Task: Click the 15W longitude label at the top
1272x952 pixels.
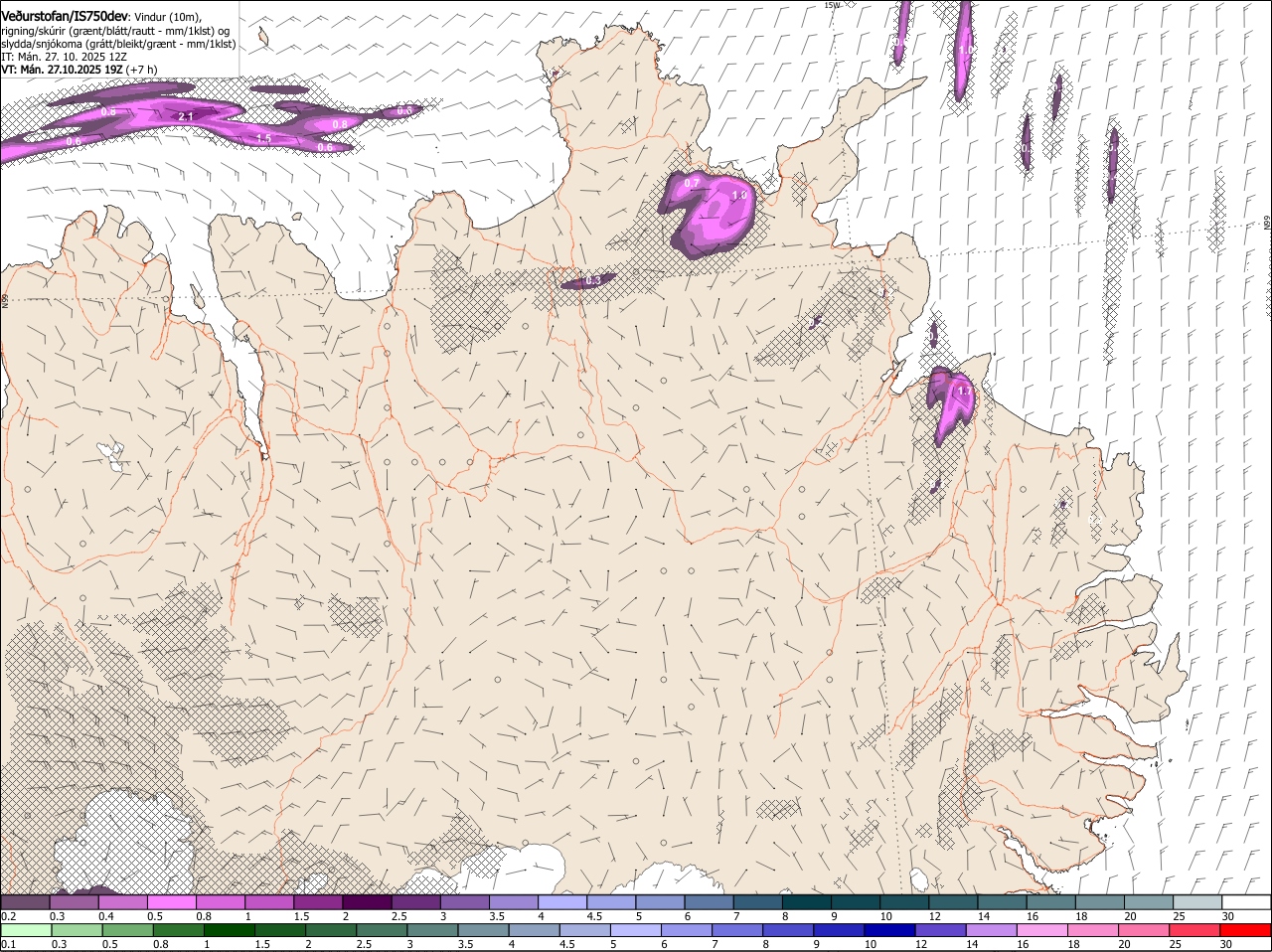Action: 832,5
